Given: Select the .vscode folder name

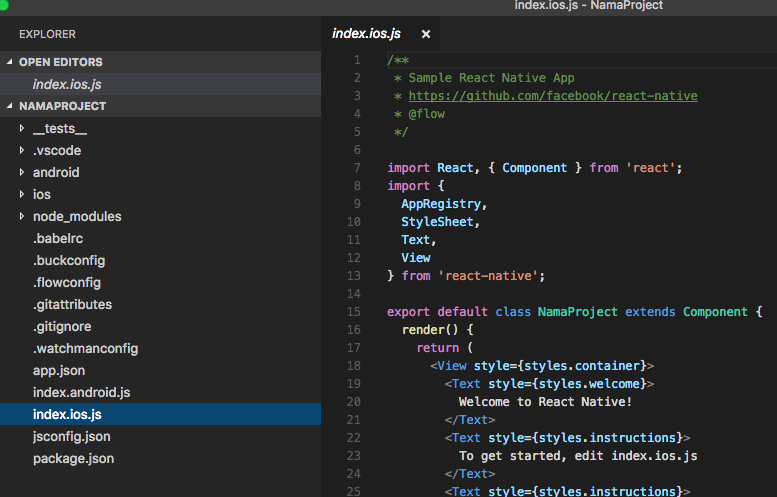Looking at the screenshot, I should coord(57,151).
